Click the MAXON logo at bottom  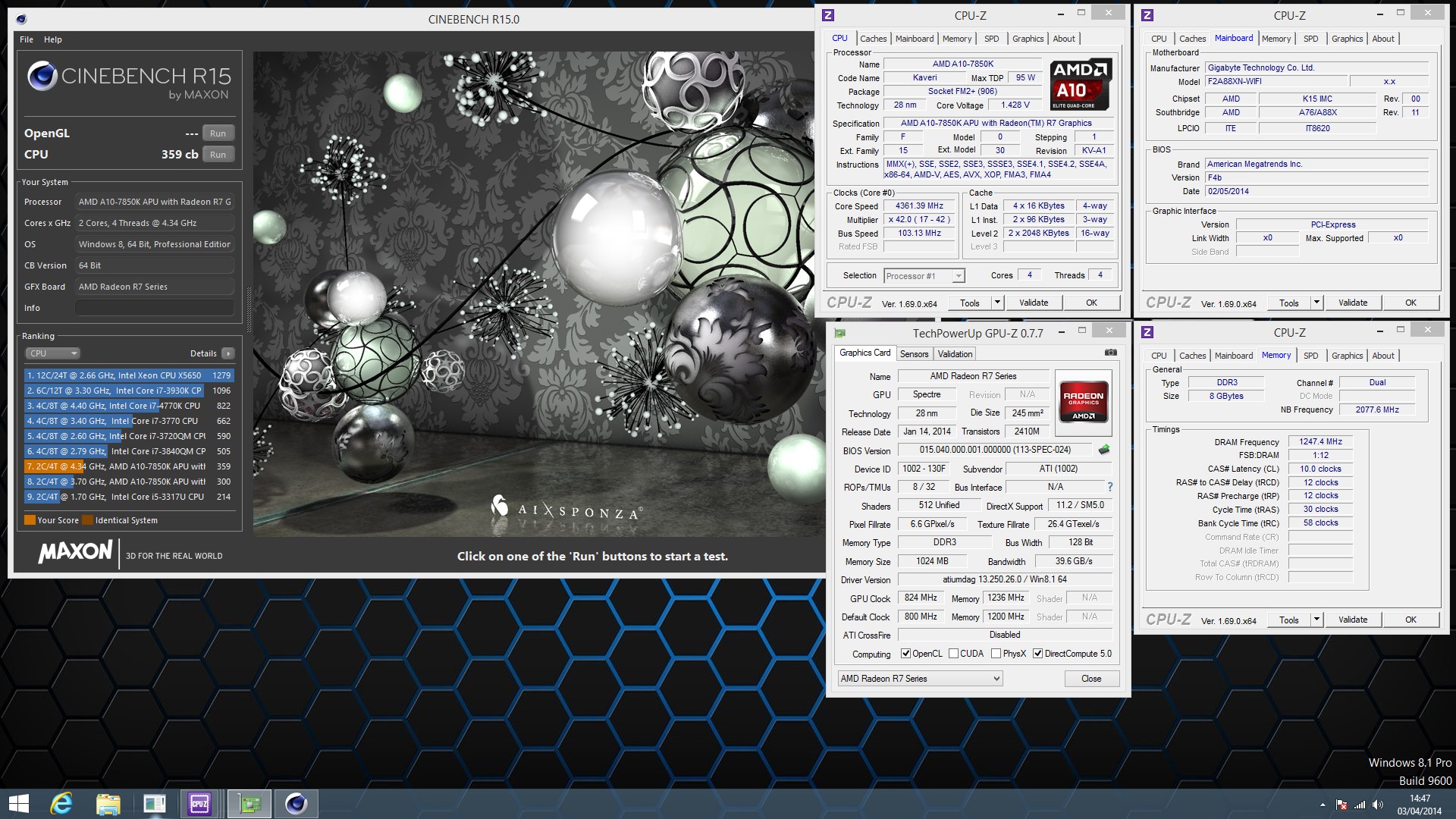coord(75,551)
